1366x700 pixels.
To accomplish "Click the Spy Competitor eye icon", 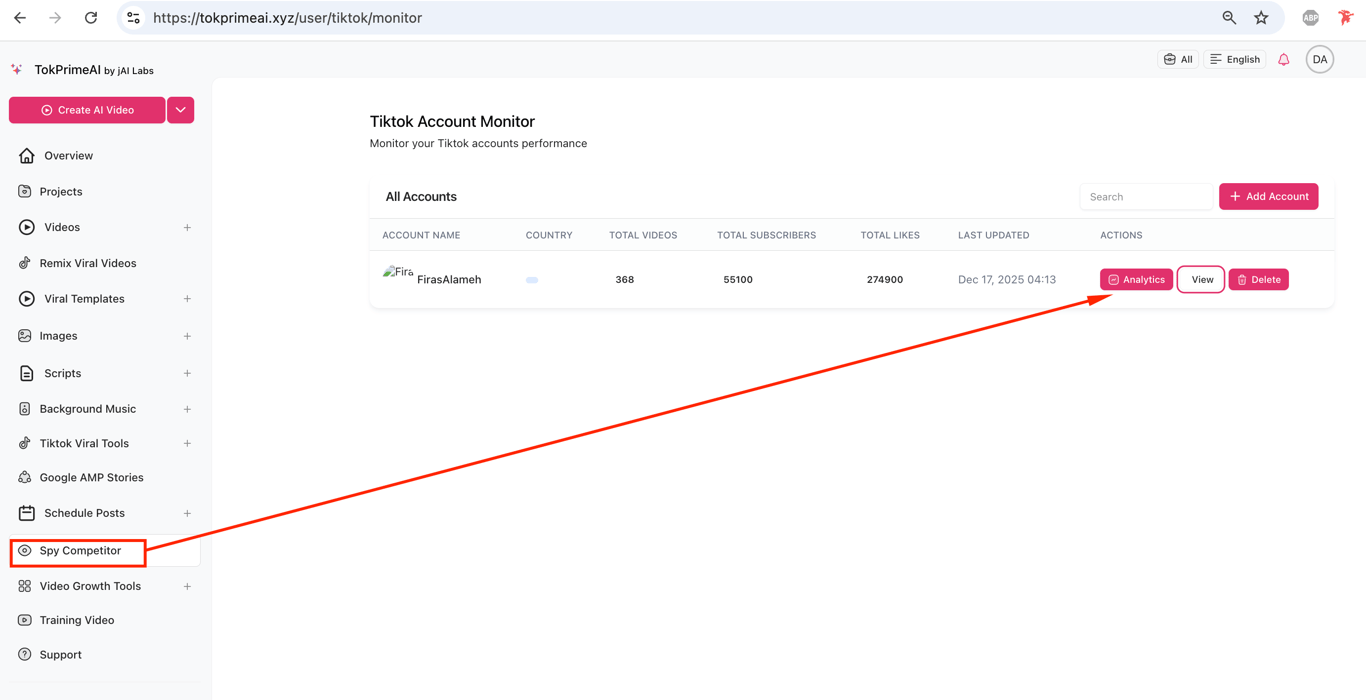I will pyautogui.click(x=25, y=551).
